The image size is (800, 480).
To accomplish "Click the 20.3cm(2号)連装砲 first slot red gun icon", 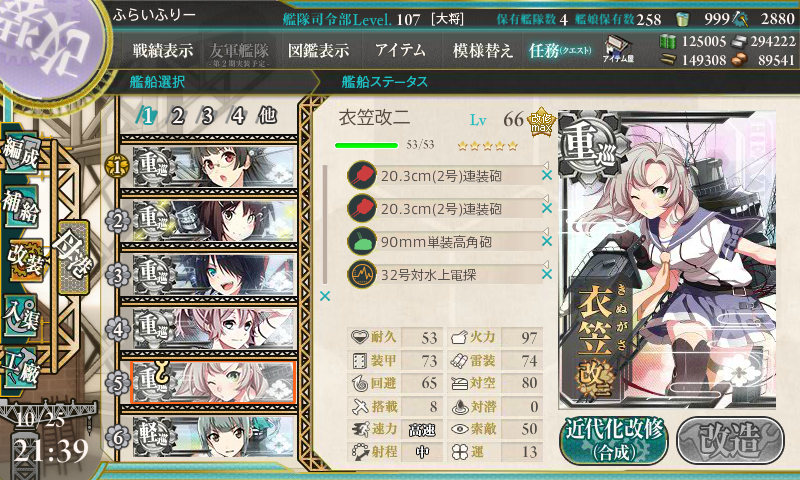I will point(362,175).
